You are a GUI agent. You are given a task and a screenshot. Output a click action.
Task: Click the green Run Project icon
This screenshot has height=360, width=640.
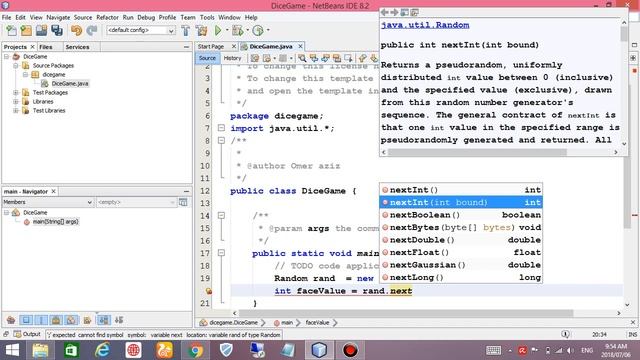click(218, 30)
